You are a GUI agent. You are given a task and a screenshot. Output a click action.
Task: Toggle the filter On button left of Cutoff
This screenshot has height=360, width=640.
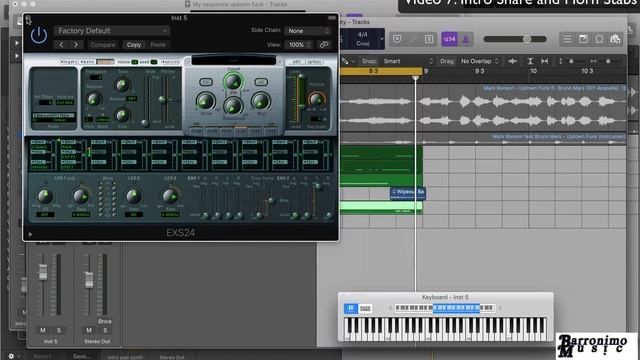206,82
